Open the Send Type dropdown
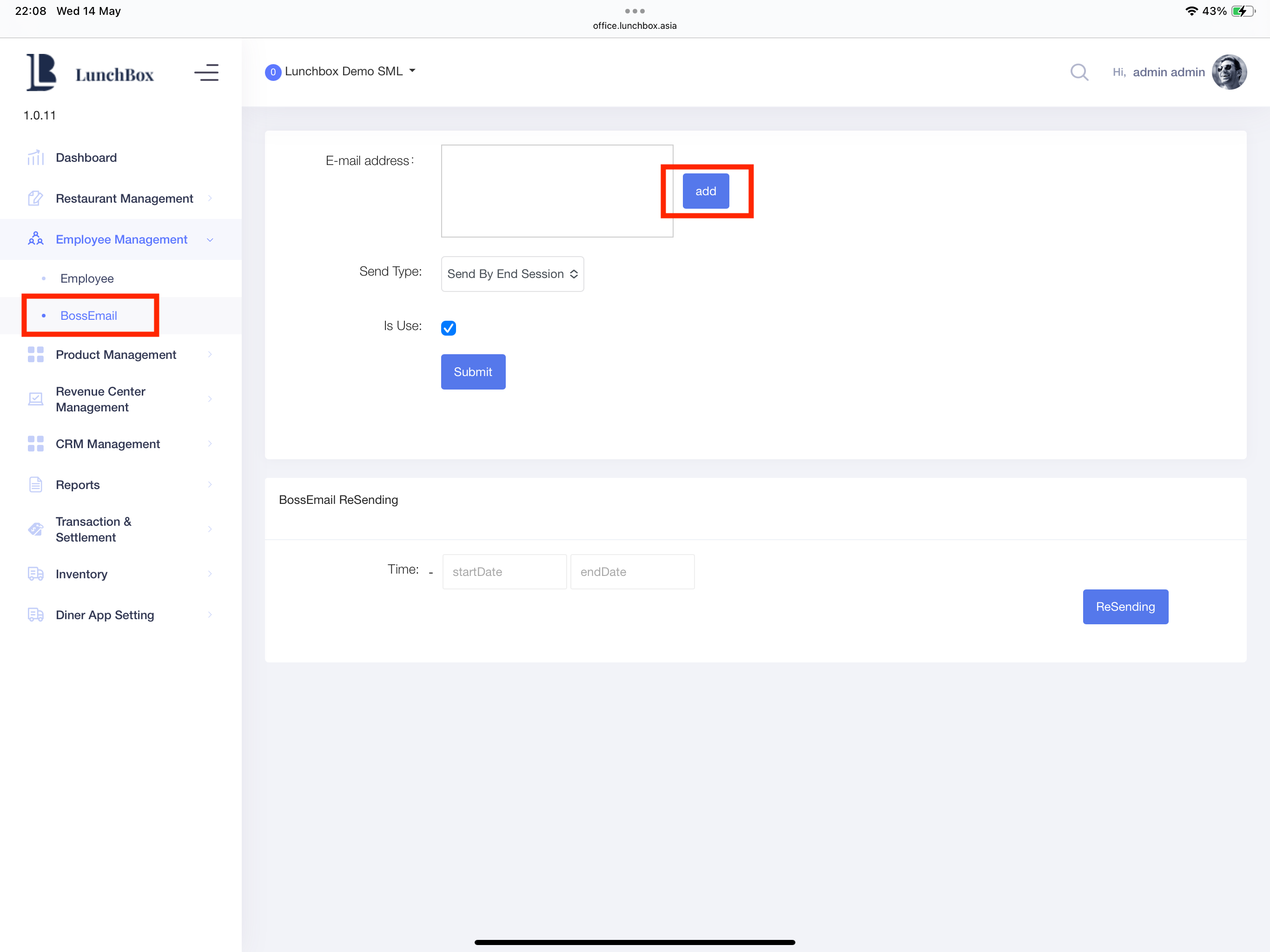This screenshot has height=952, width=1270. pos(512,274)
